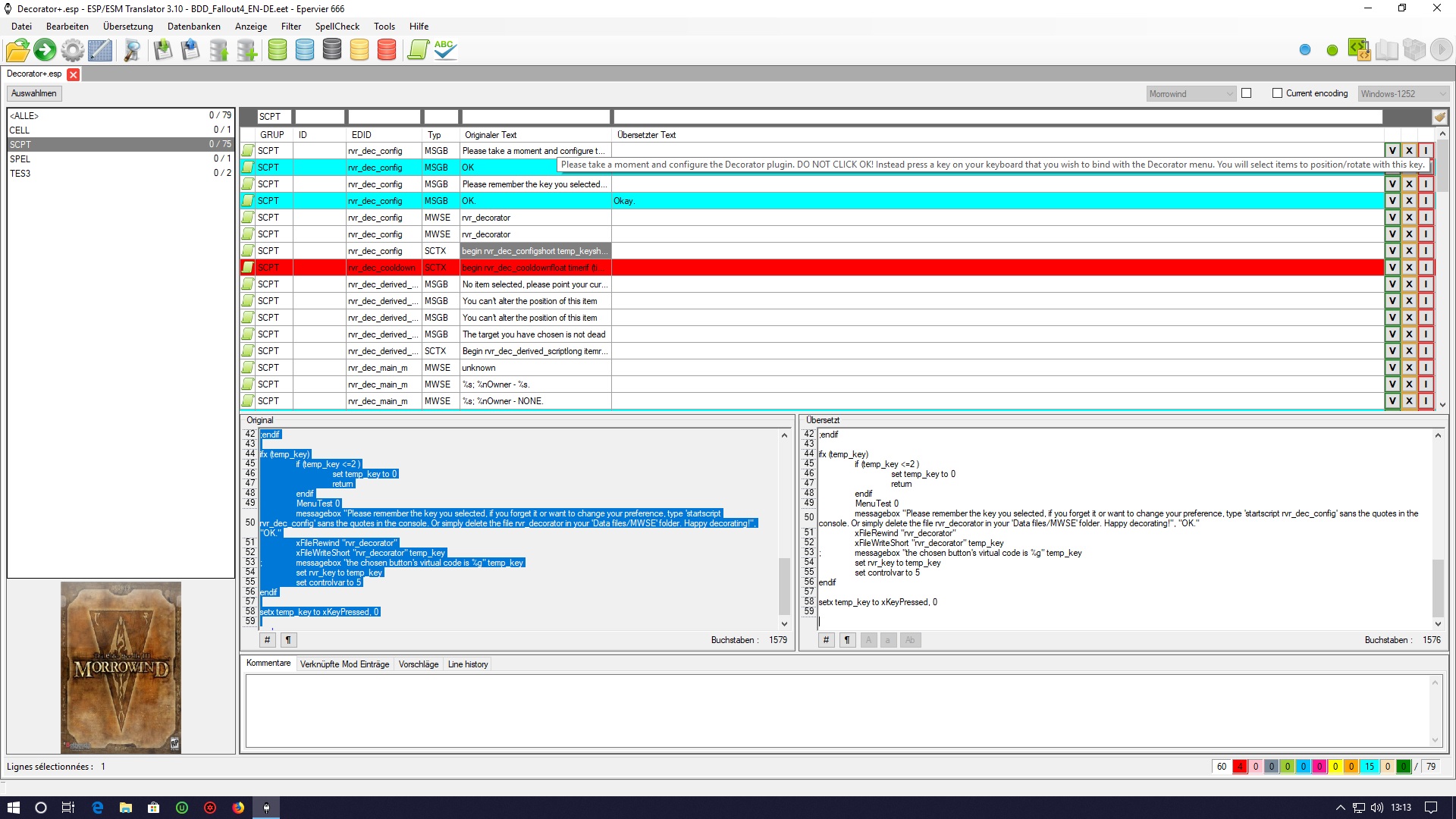Open the Morrowind game dropdown

(x=1191, y=94)
